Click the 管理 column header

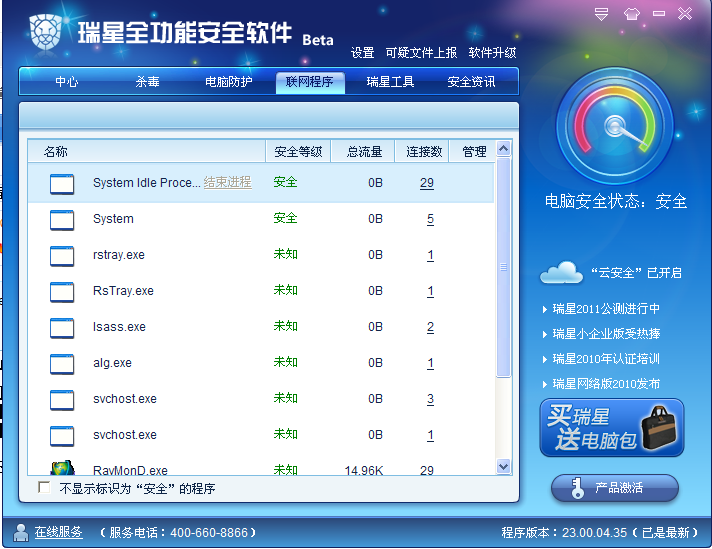coord(474,152)
